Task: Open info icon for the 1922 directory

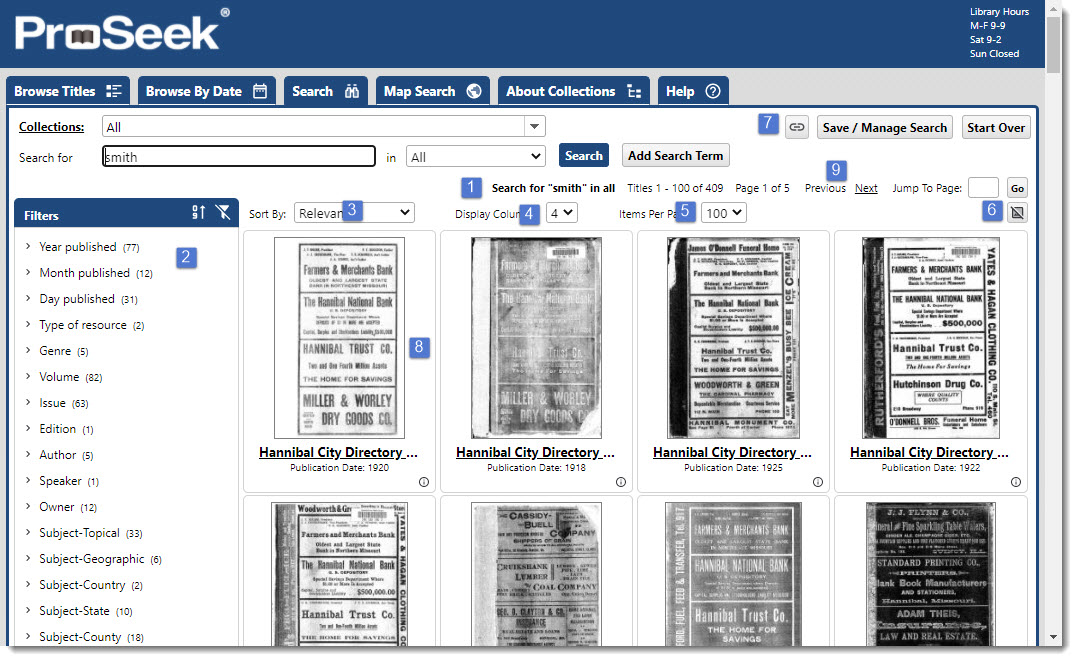Action: coord(1016,482)
